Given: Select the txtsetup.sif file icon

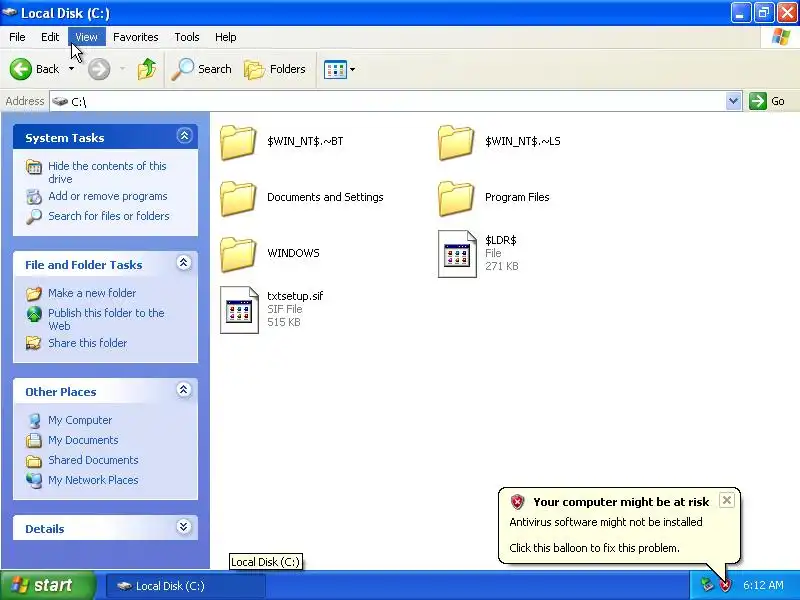Looking at the screenshot, I should coord(239,310).
